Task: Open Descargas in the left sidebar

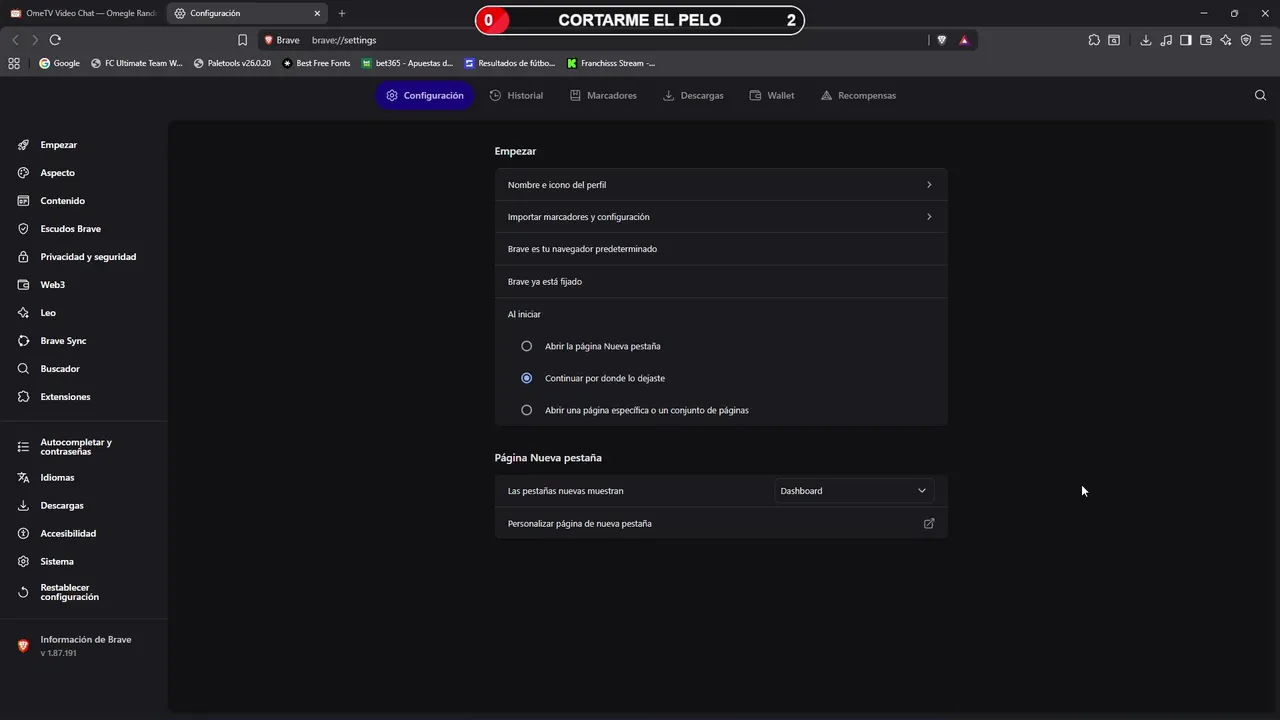Action: point(62,506)
